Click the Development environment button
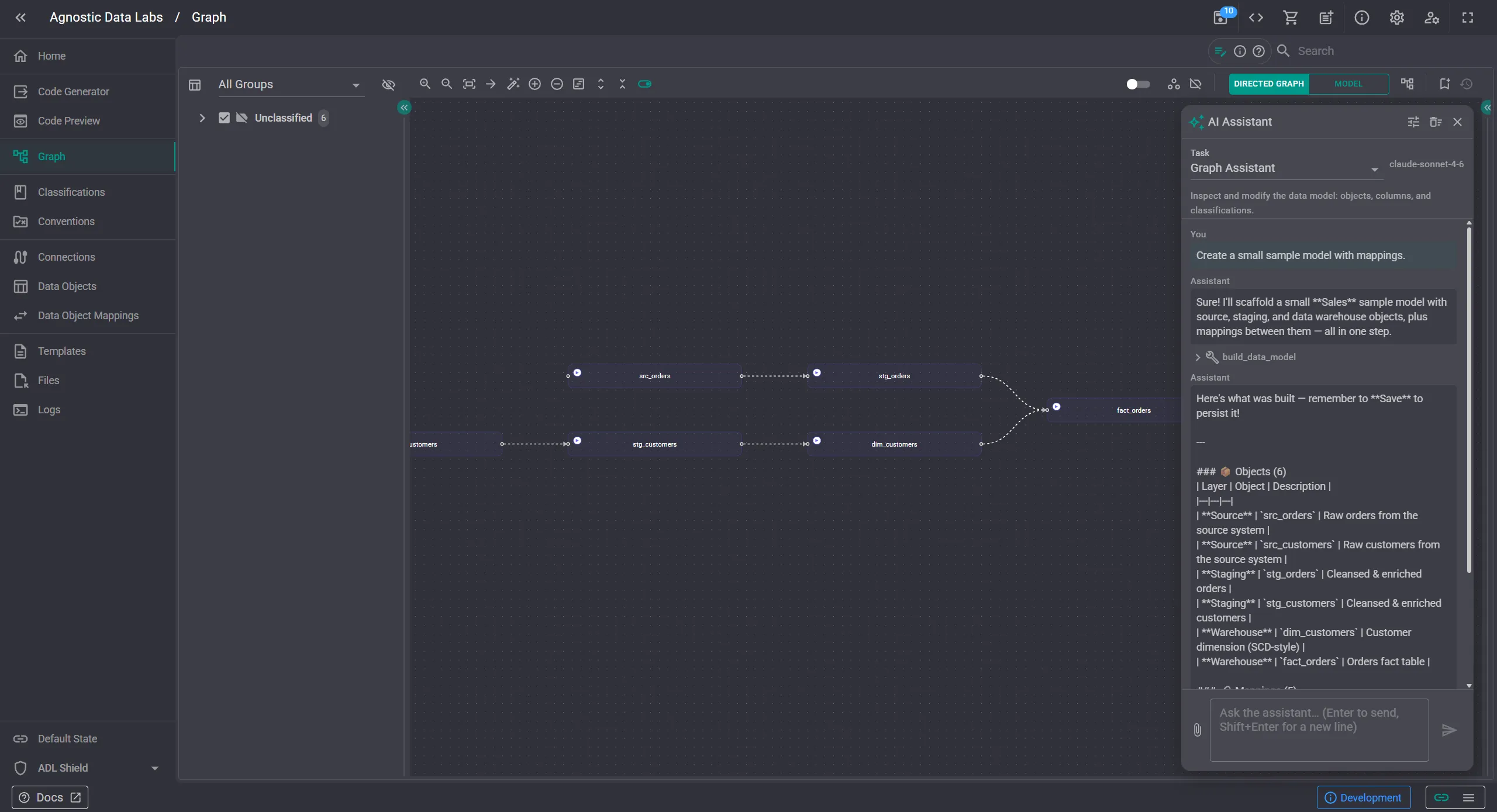This screenshot has height=812, width=1497. (x=1364, y=798)
